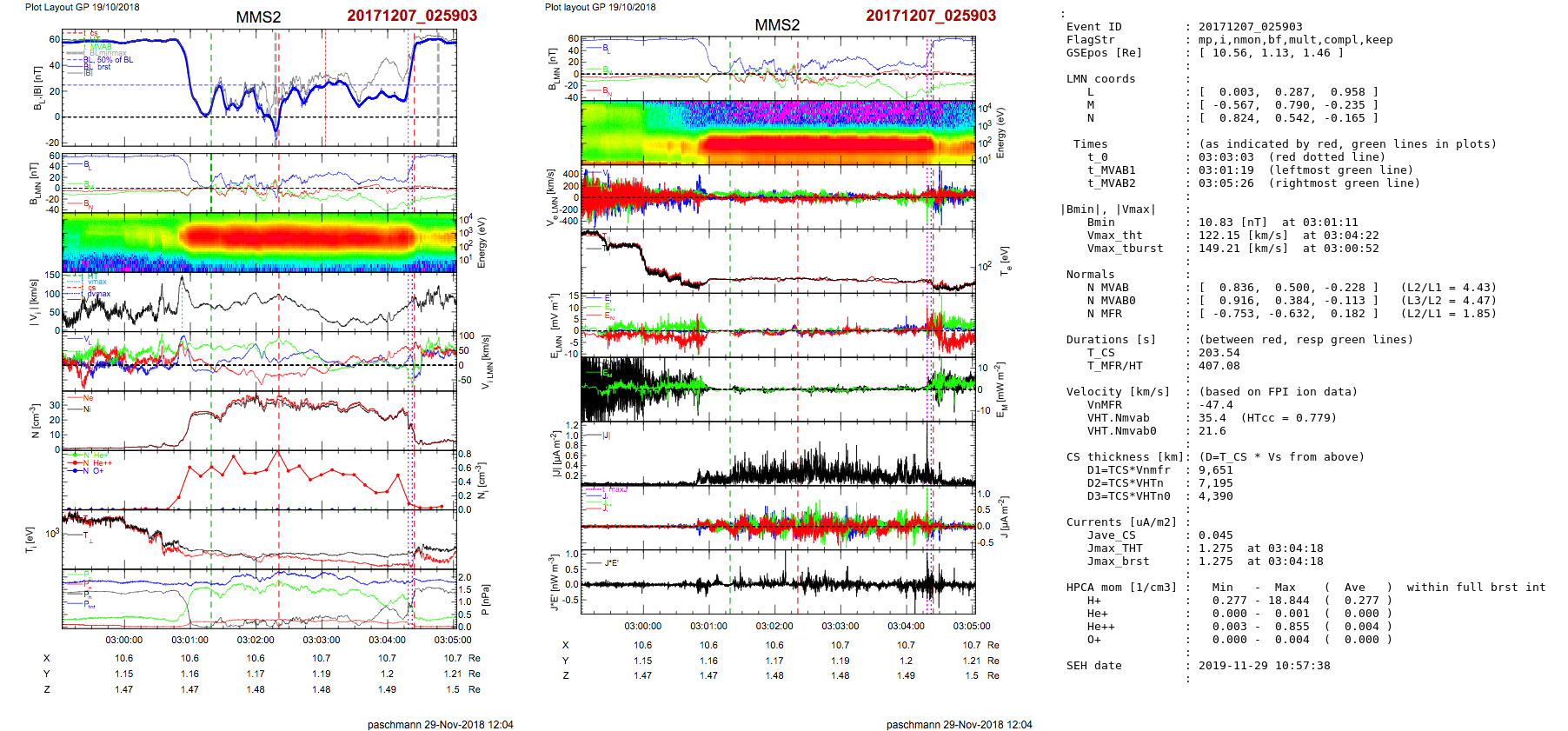Click the MMS2 title above the right plot
The width and height of the screenshot is (1568, 731).
pyautogui.click(x=777, y=25)
